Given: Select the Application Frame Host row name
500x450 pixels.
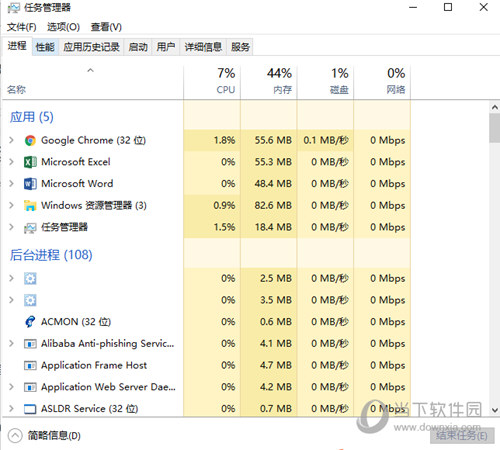Looking at the screenshot, I should (94, 366).
